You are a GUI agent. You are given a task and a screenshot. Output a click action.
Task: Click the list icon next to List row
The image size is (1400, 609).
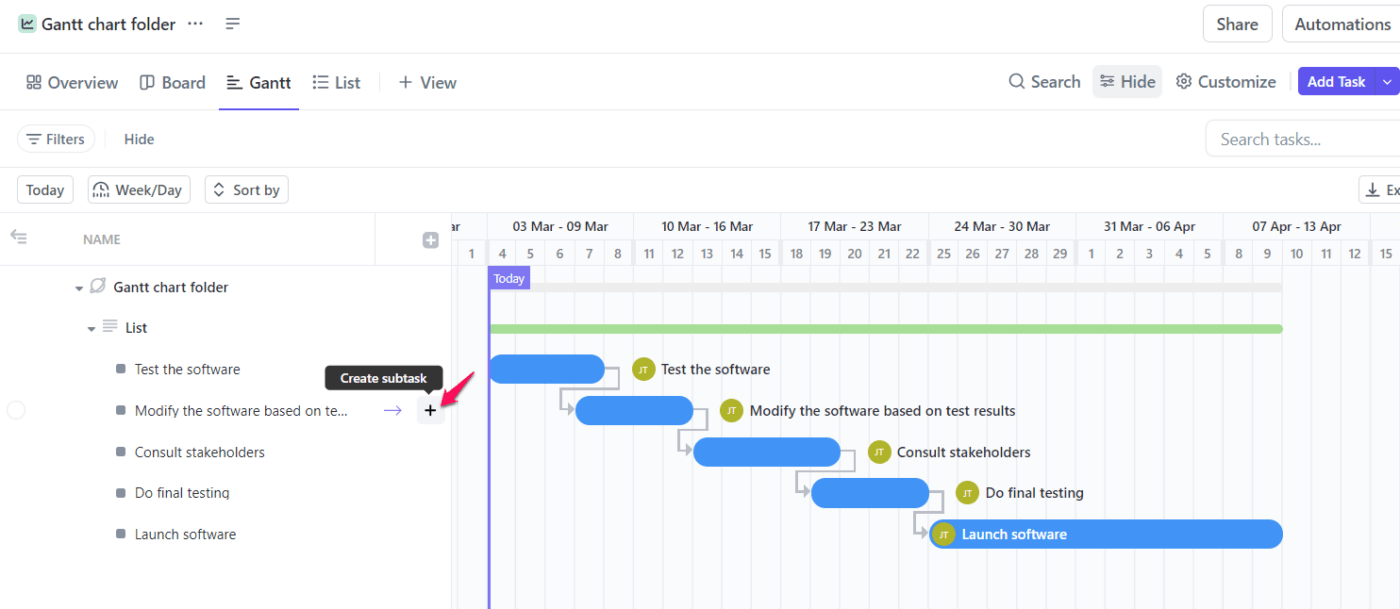click(x=110, y=327)
